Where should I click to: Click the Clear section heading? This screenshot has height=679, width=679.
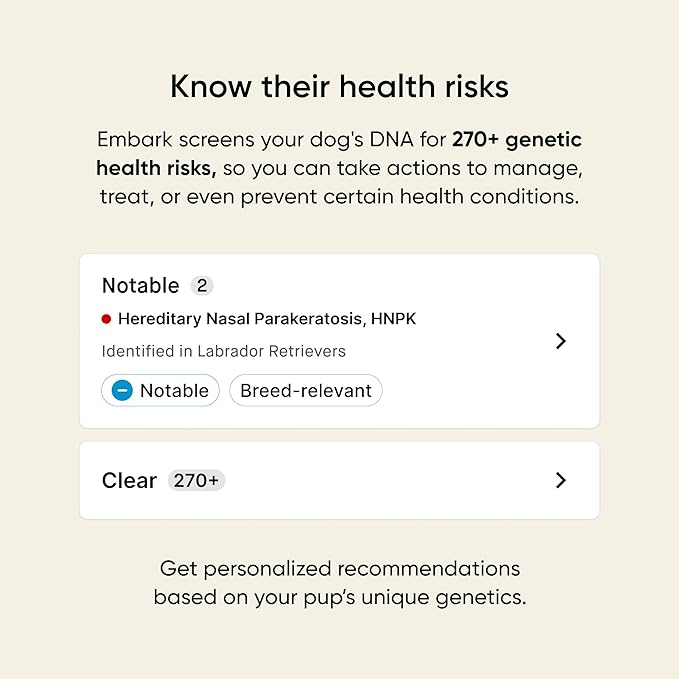click(129, 481)
